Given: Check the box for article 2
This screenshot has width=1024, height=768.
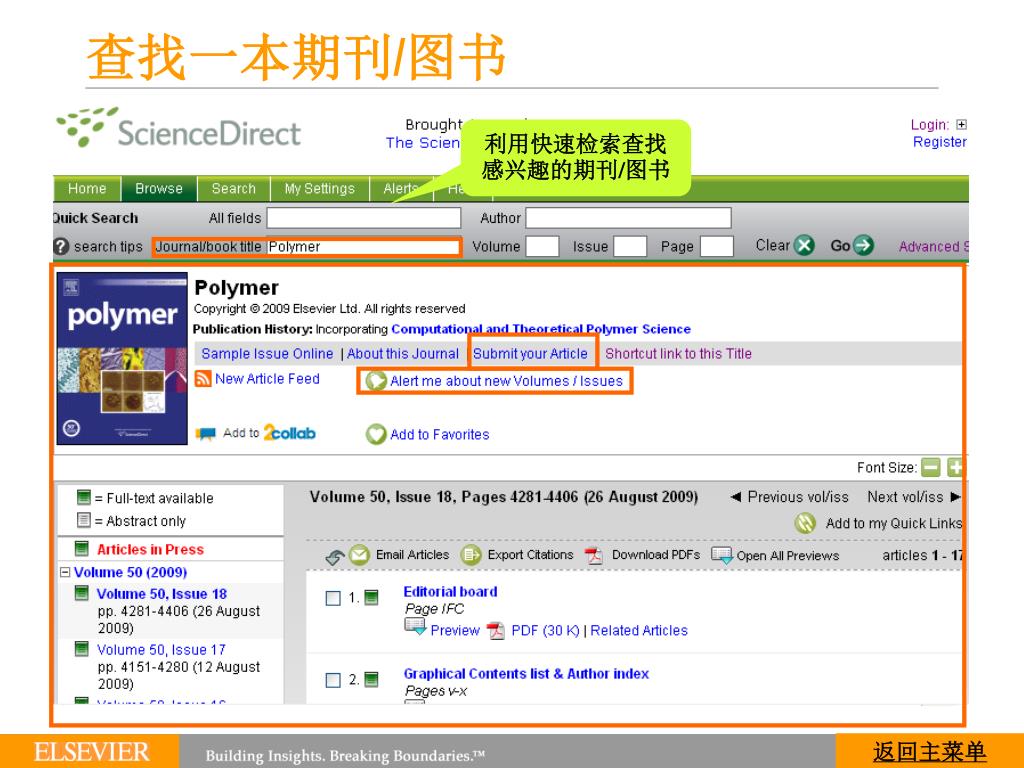Looking at the screenshot, I should click(333, 680).
